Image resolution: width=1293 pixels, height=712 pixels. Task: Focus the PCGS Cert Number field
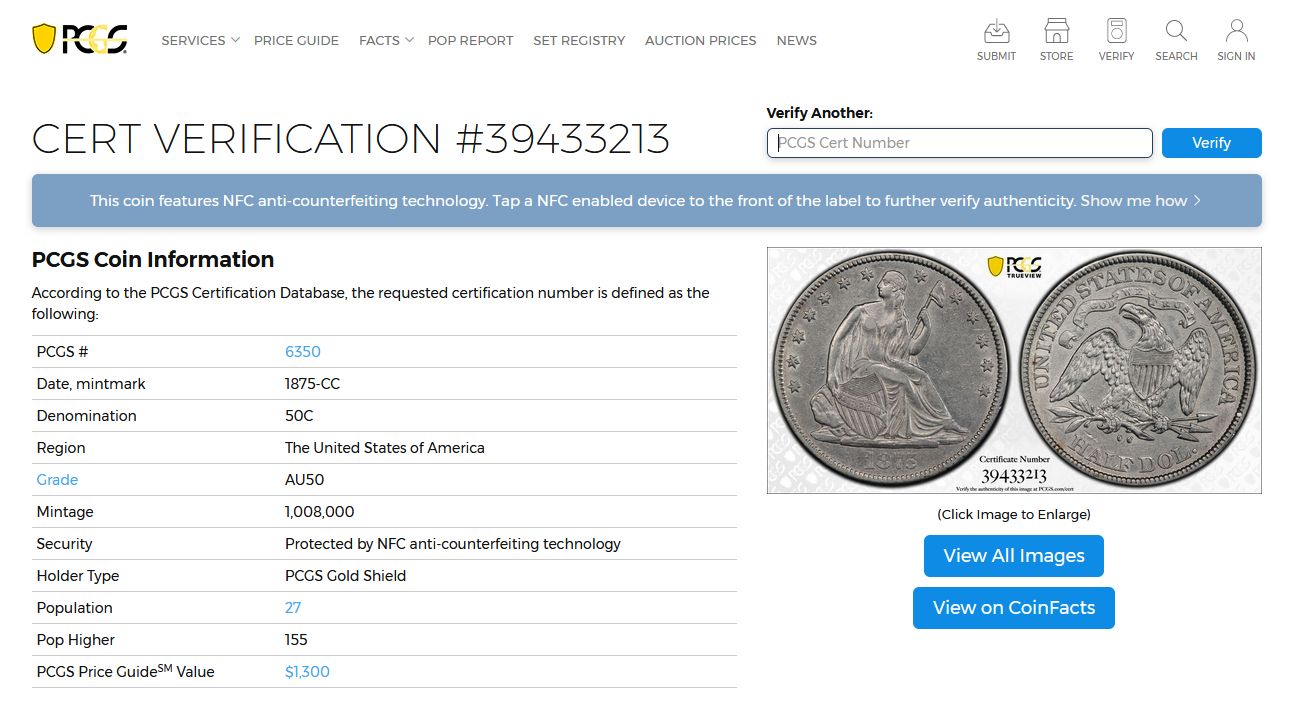pos(960,143)
